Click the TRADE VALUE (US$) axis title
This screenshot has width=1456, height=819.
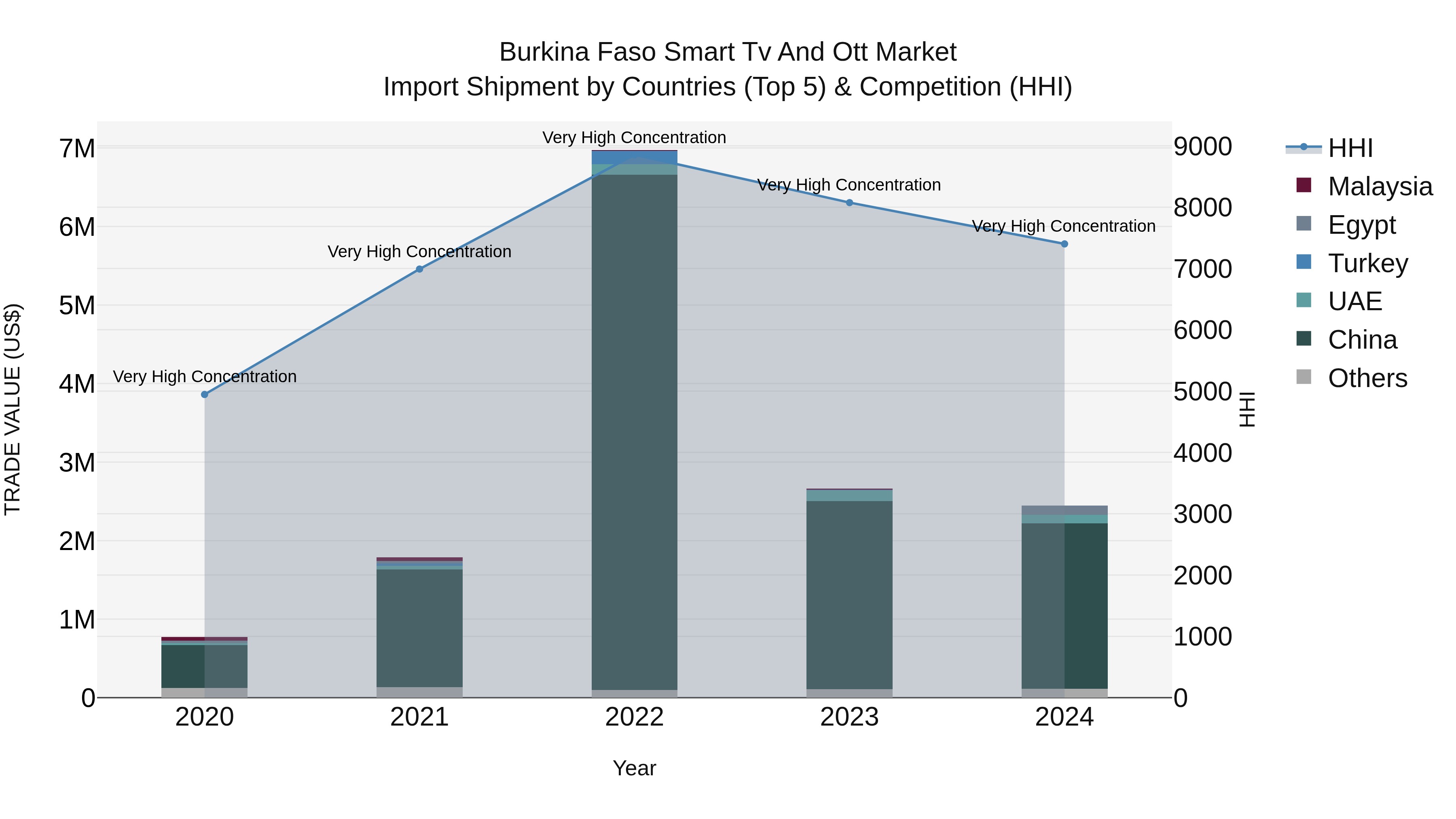pyautogui.click(x=13, y=409)
